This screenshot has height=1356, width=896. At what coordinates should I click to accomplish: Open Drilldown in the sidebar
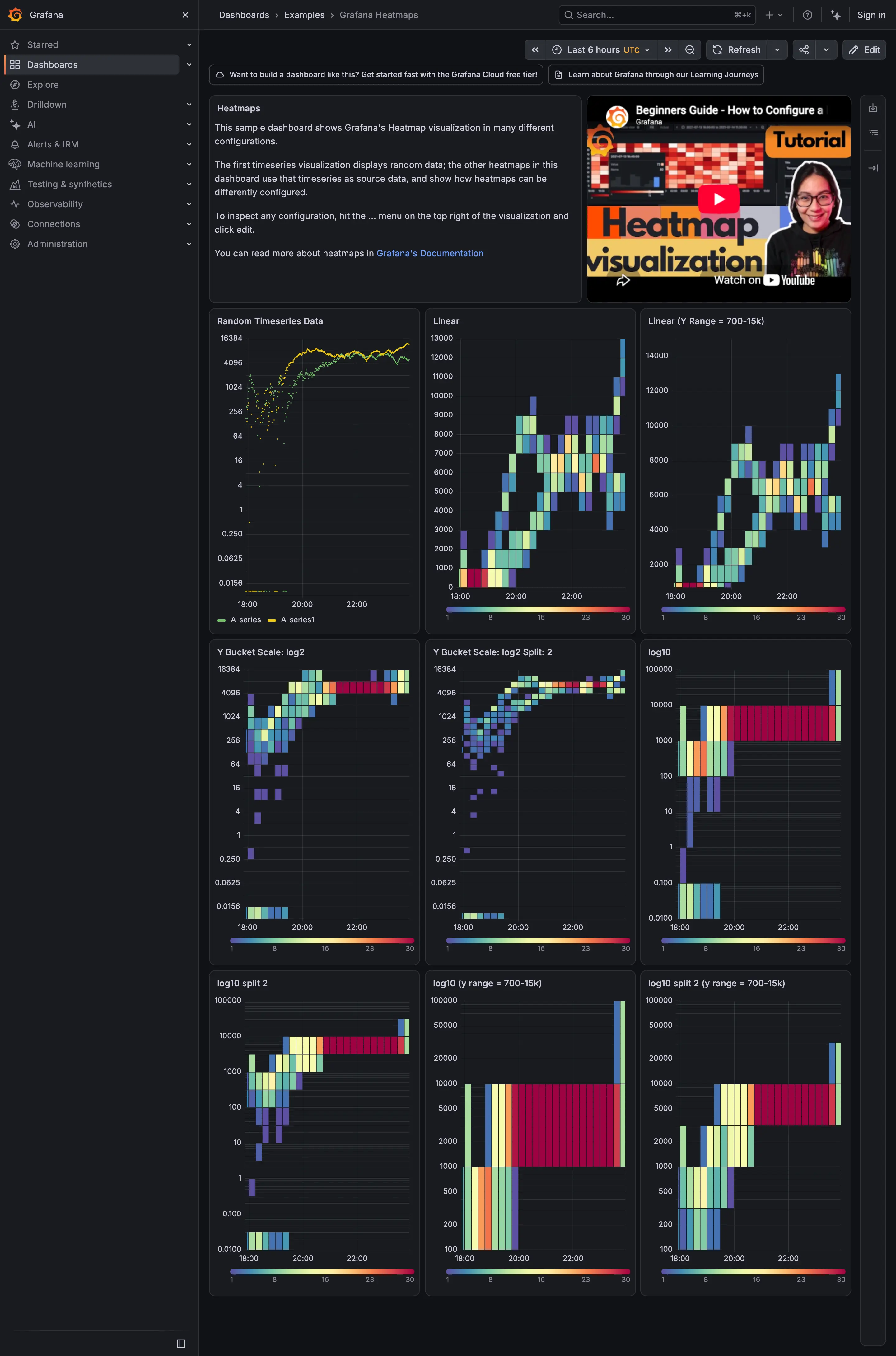pyautogui.click(x=47, y=105)
